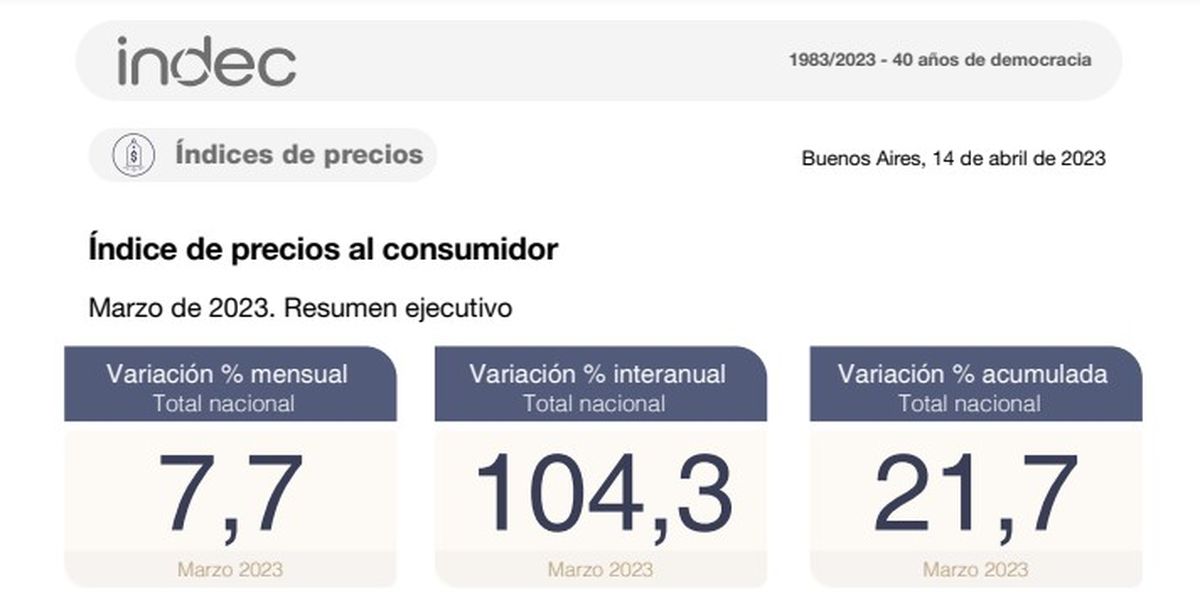Click the price index coin icon
1200x600 pixels.
133,156
